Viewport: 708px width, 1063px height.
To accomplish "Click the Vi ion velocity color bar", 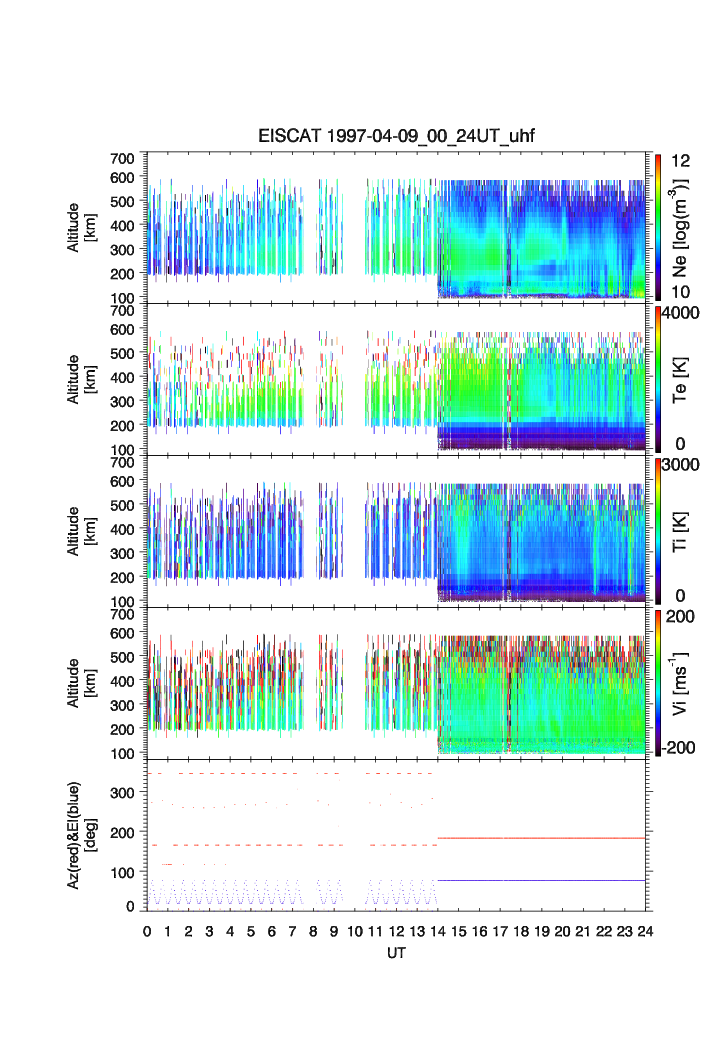I will 658,682.
